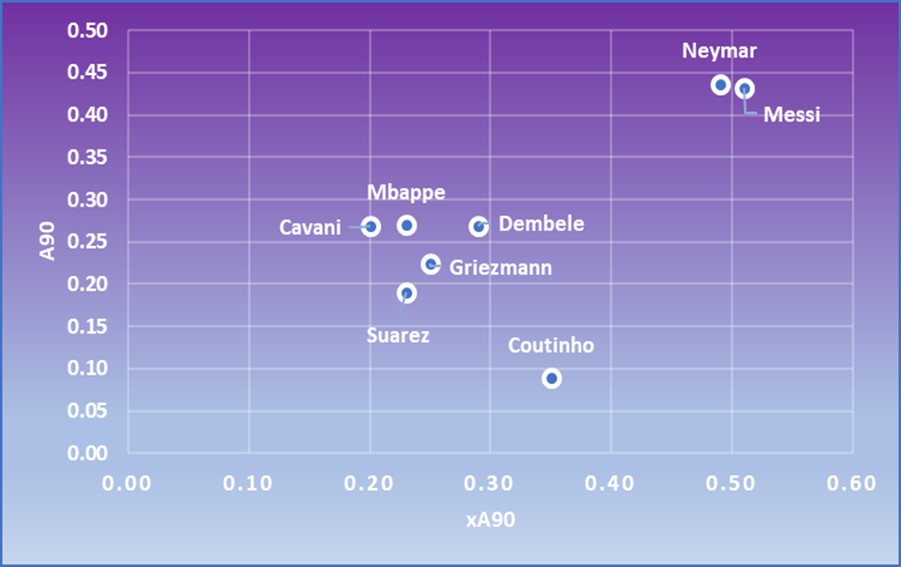Image resolution: width=901 pixels, height=567 pixels.
Task: Select the 0.50 vertical axis tick label
Action: (88, 31)
